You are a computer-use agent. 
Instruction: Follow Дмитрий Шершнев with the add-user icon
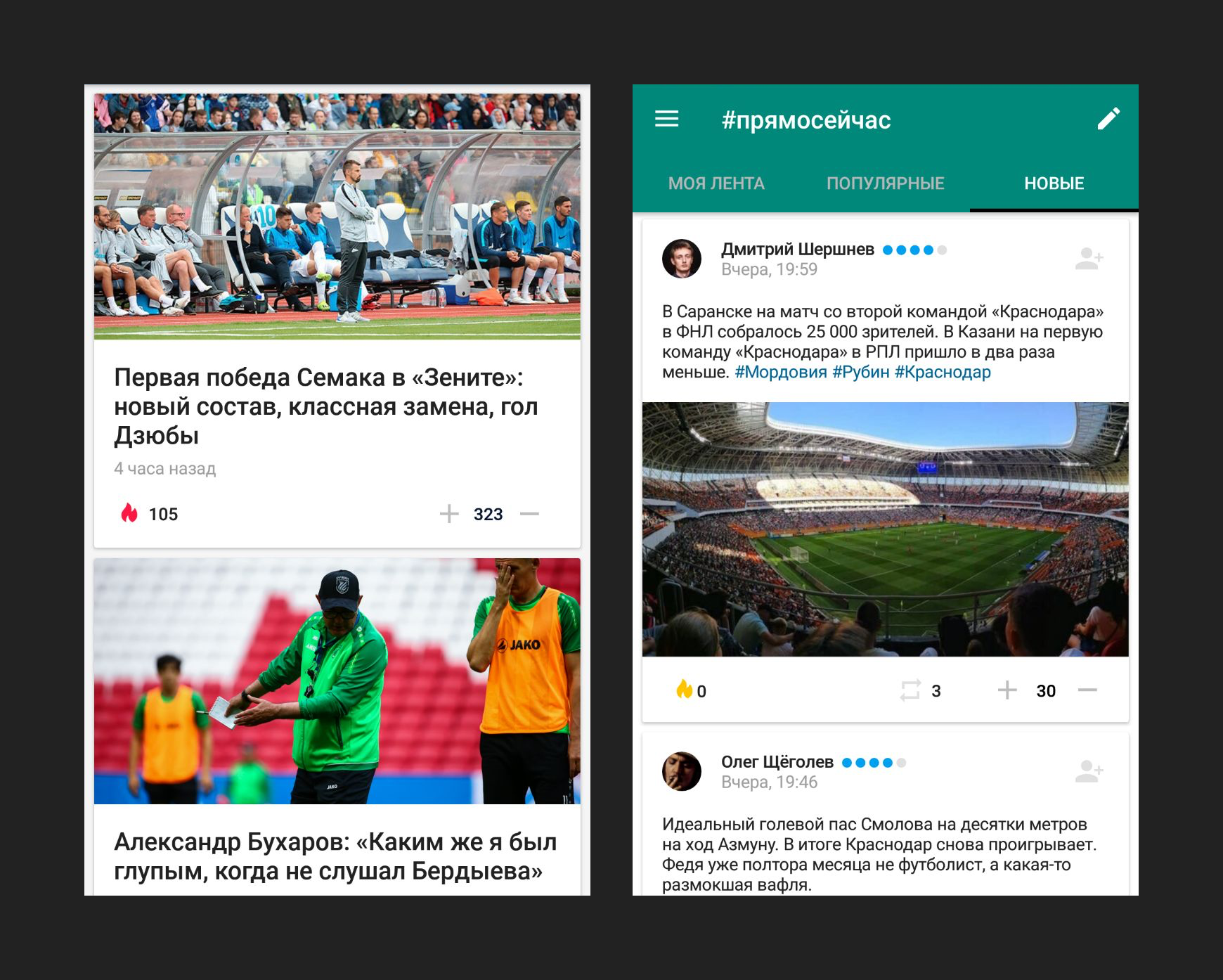(1089, 259)
